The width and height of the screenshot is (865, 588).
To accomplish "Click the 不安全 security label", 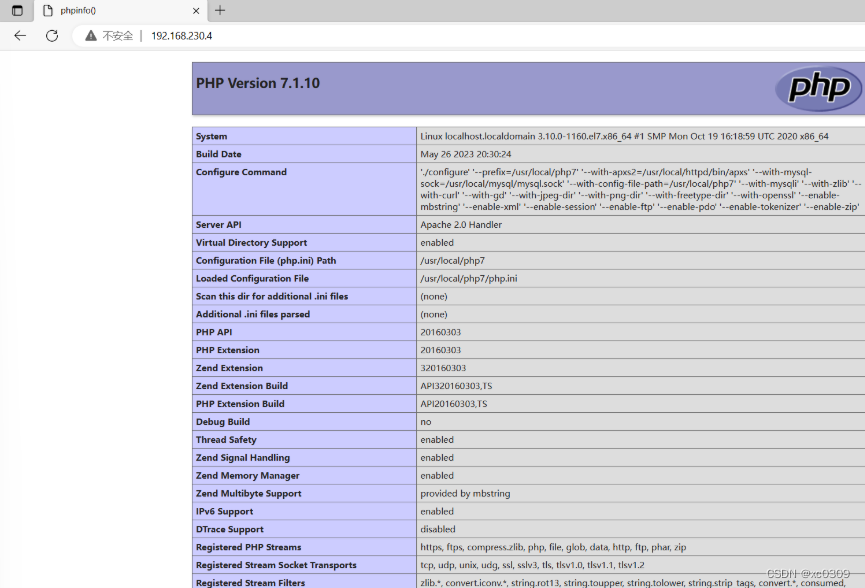I will (x=118, y=36).
